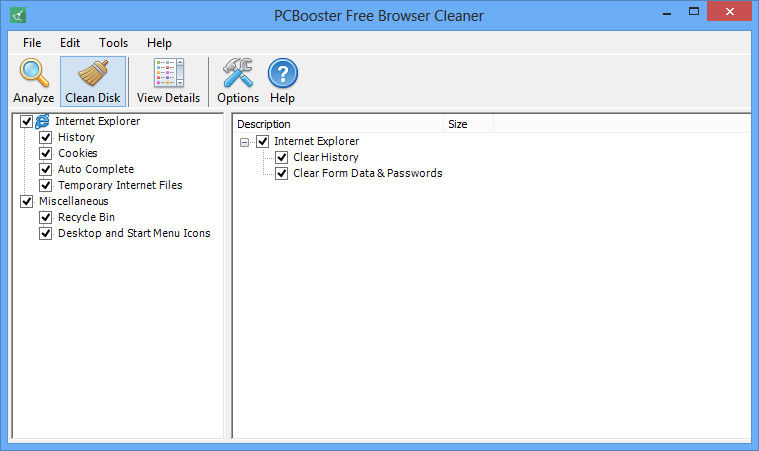
Task: Toggle the Clear History checkbox
Action: coord(282,157)
